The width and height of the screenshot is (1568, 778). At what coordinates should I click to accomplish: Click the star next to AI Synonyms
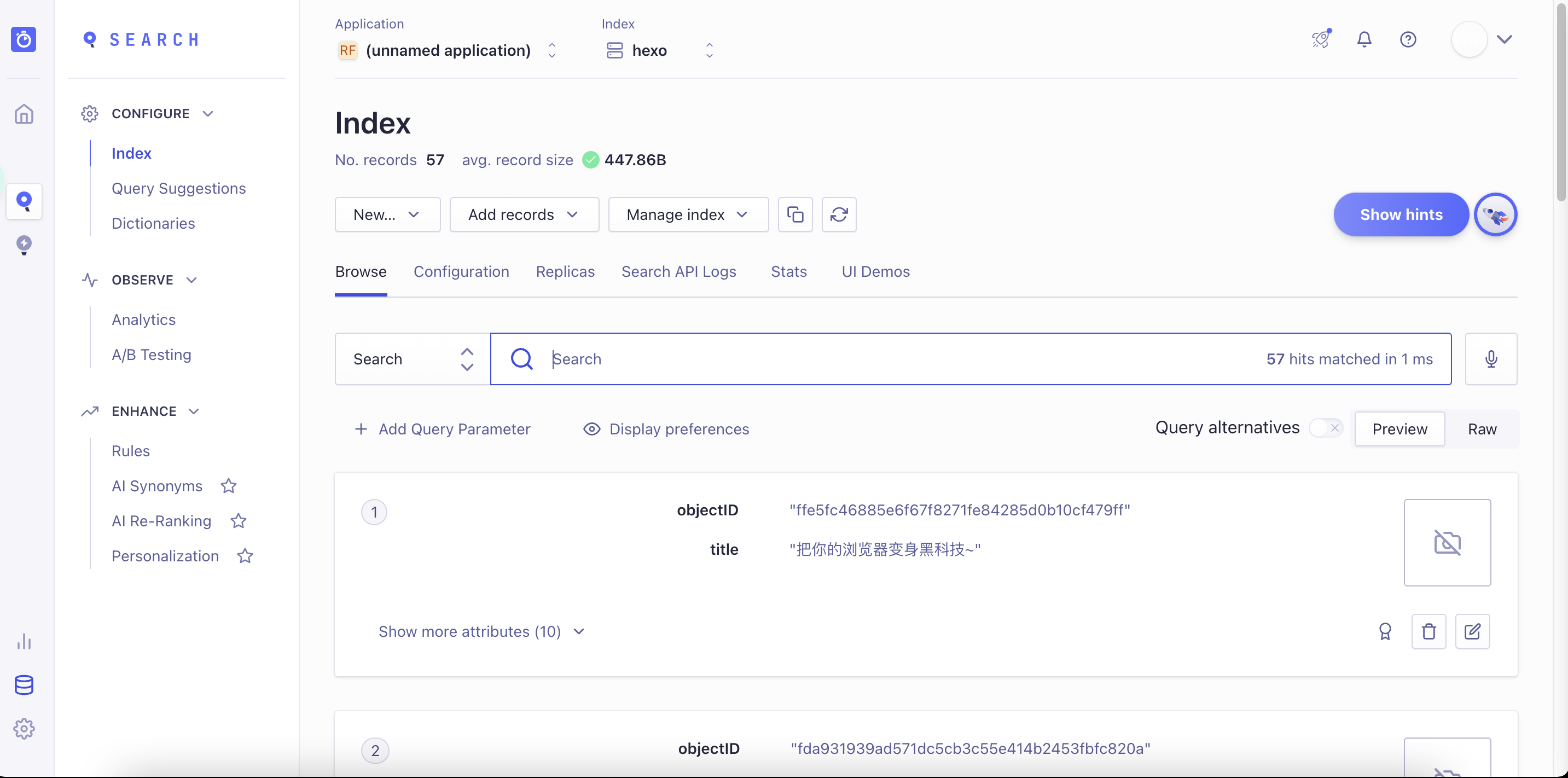click(x=228, y=486)
